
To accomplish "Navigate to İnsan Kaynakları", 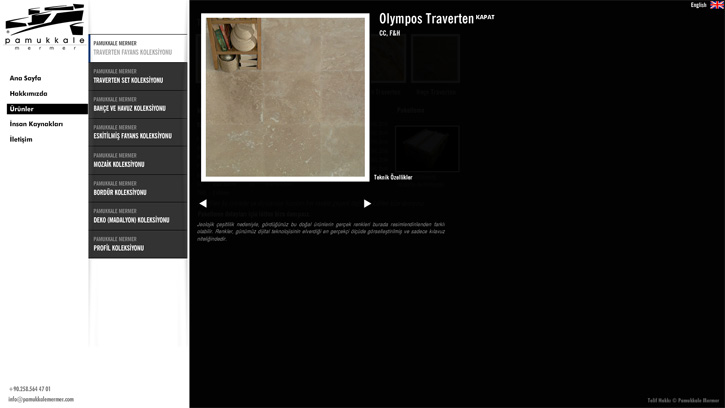I will [37, 124].
